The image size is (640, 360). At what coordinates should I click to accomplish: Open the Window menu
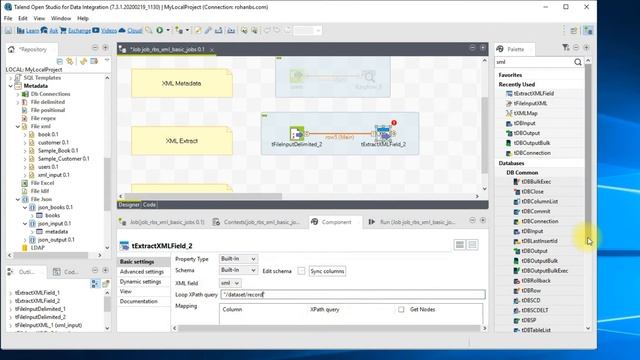point(61,18)
